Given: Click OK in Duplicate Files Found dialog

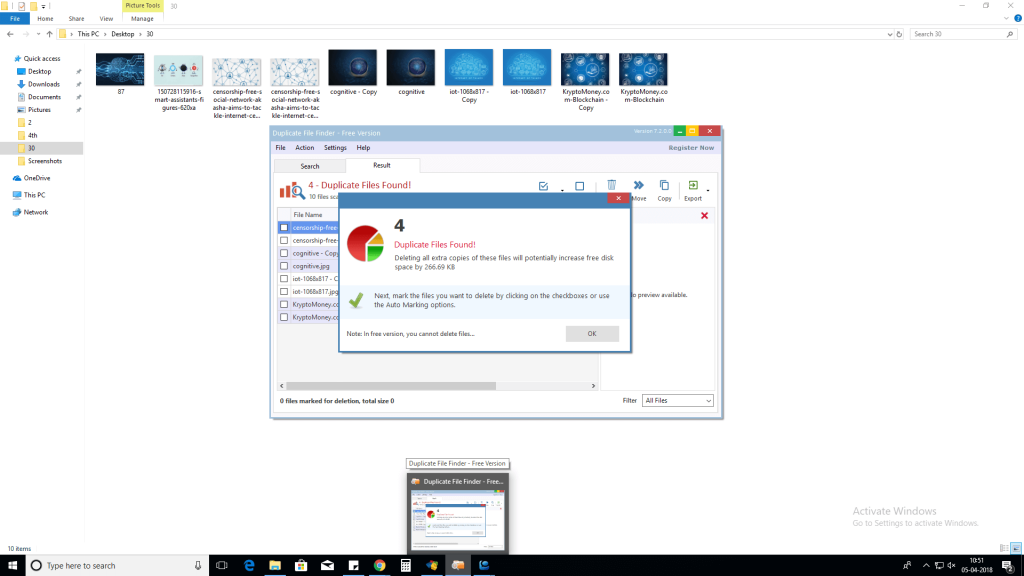Looking at the screenshot, I should point(592,334).
